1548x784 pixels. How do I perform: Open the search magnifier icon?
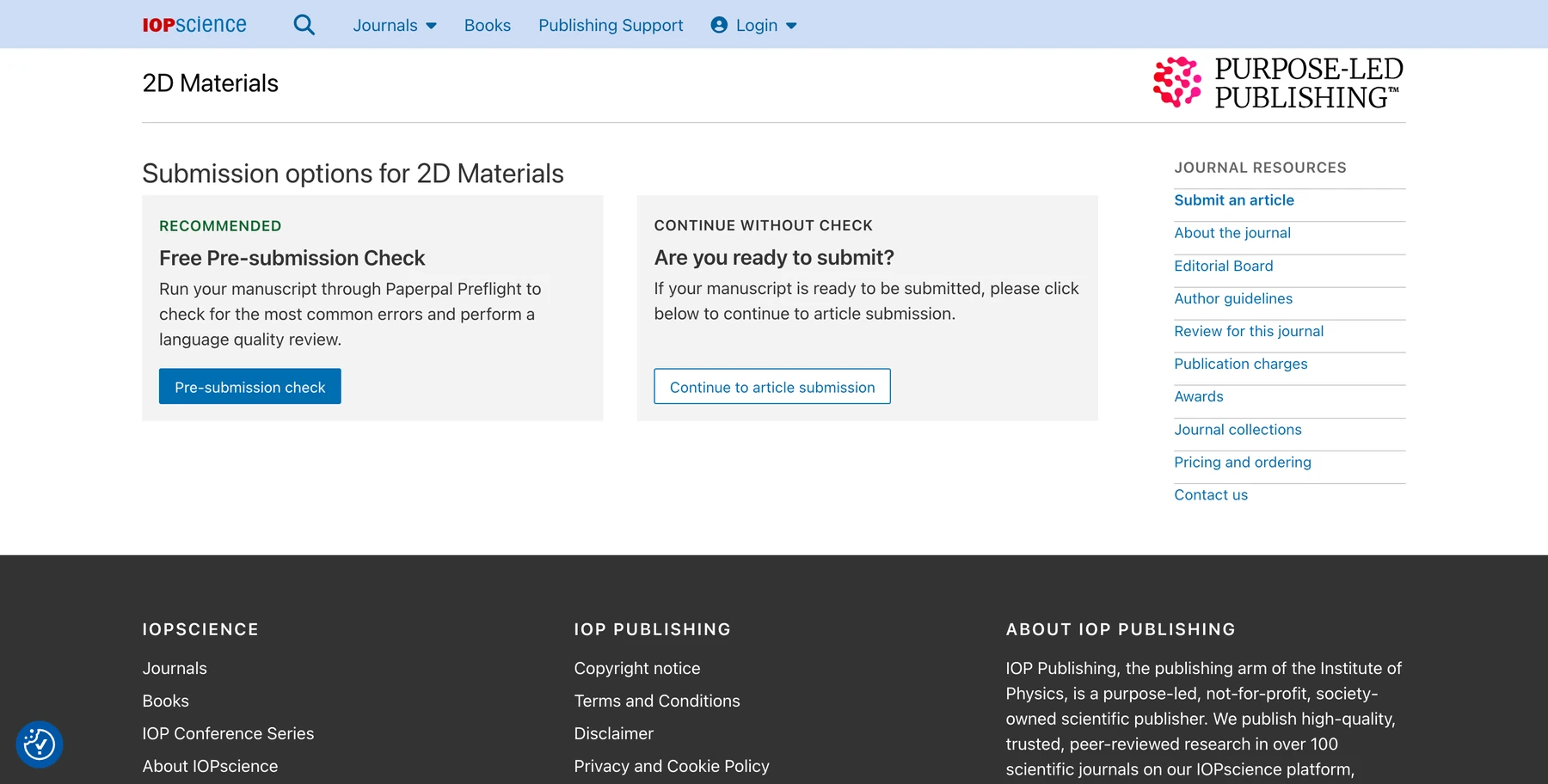(x=304, y=25)
